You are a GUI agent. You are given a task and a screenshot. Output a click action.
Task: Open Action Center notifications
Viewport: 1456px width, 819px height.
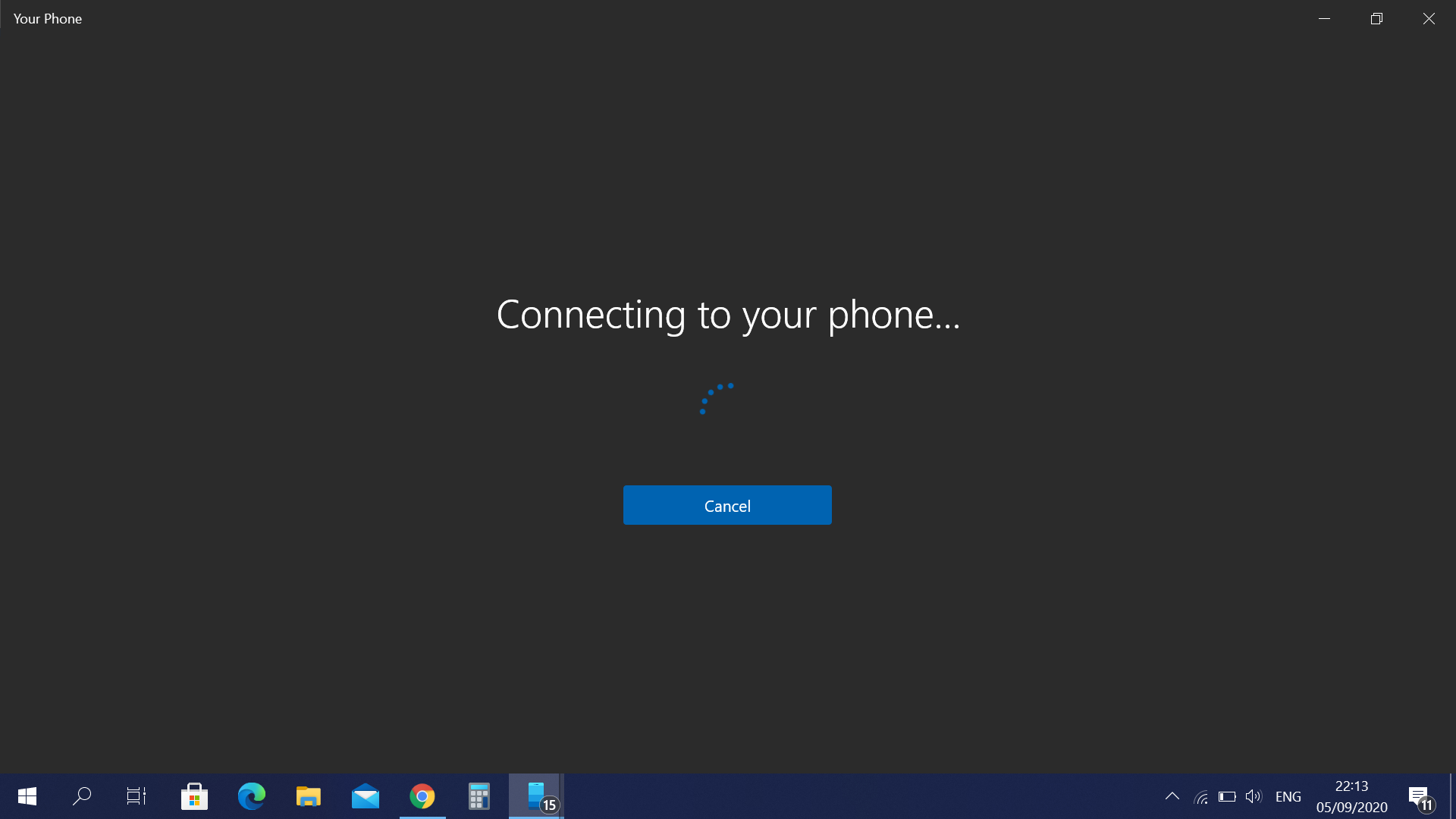click(x=1422, y=798)
